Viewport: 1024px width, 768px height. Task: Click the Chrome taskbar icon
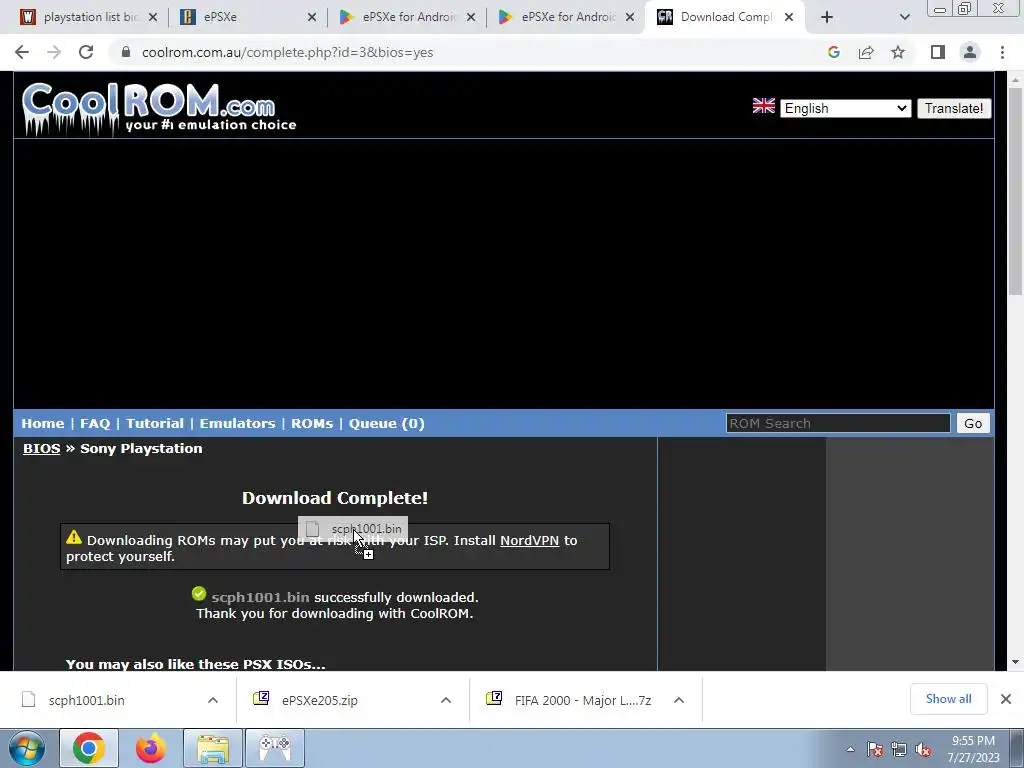(x=89, y=748)
